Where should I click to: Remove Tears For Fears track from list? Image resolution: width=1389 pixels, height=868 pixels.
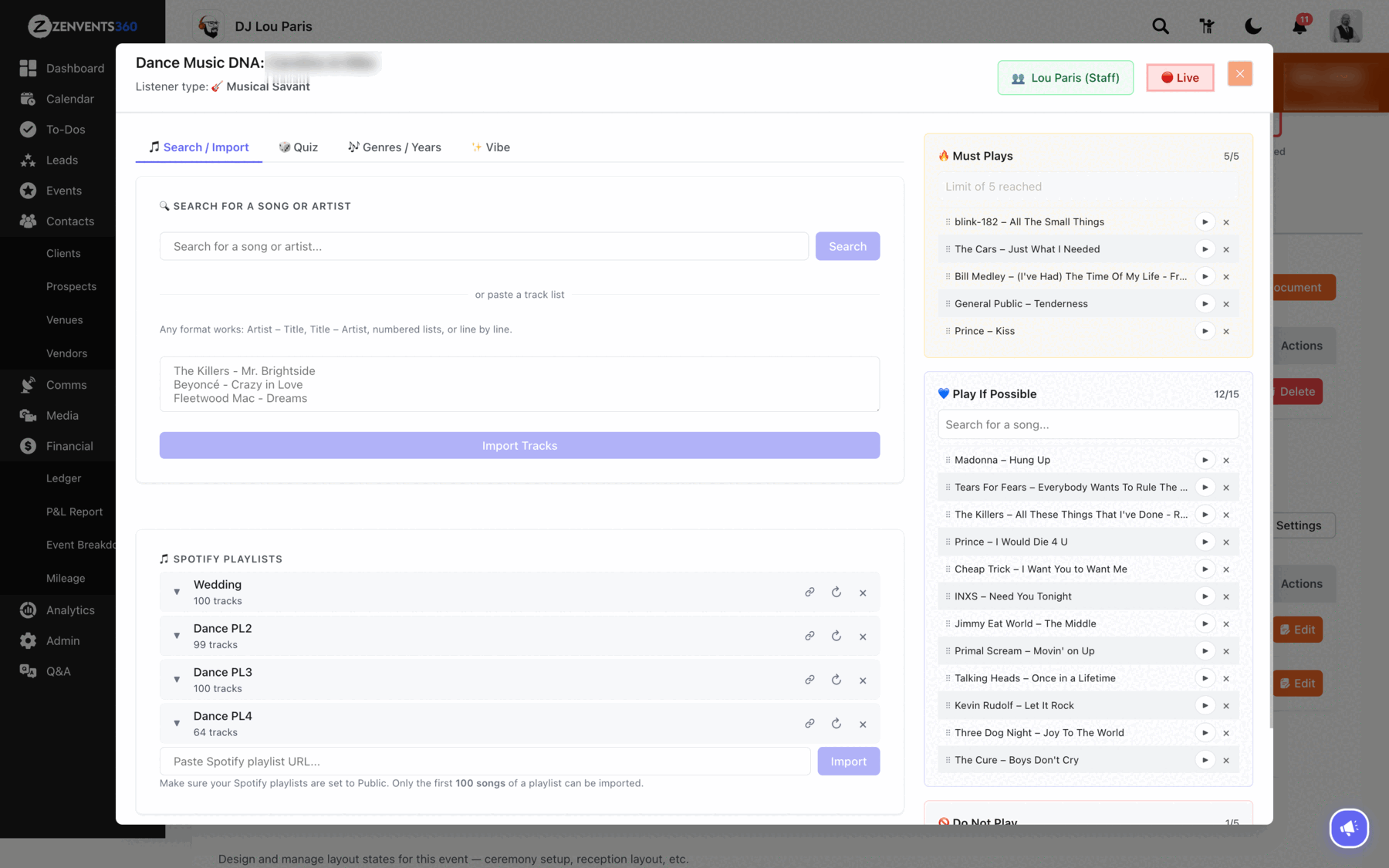(x=1226, y=488)
